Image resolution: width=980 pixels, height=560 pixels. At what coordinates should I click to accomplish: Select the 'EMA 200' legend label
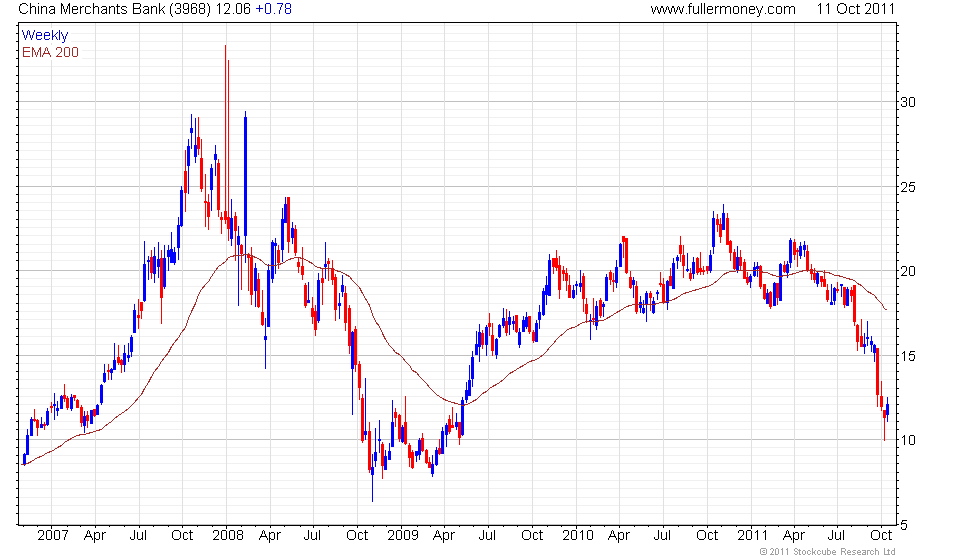pos(51,52)
